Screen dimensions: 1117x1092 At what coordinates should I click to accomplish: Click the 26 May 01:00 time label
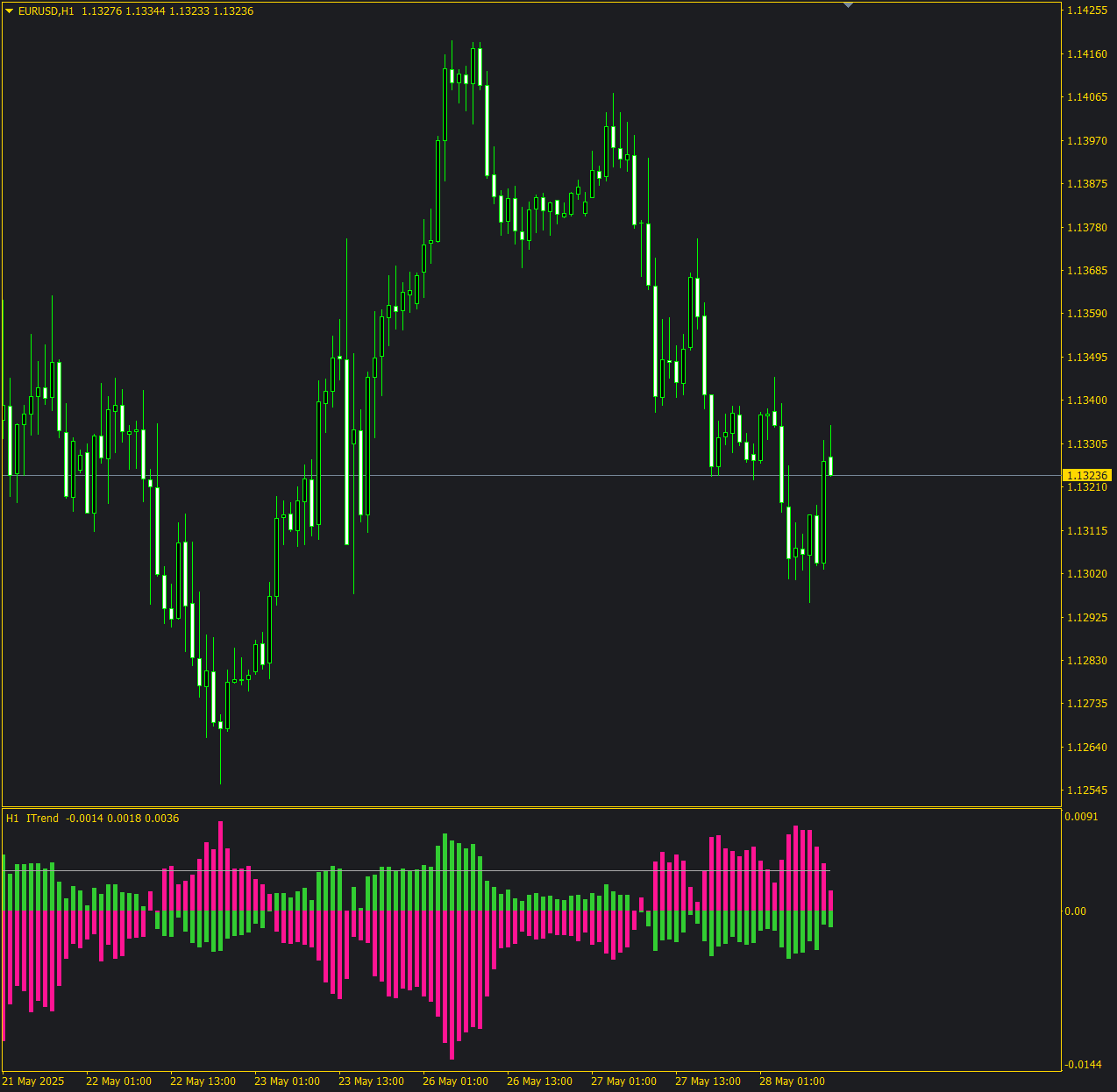[455, 1081]
